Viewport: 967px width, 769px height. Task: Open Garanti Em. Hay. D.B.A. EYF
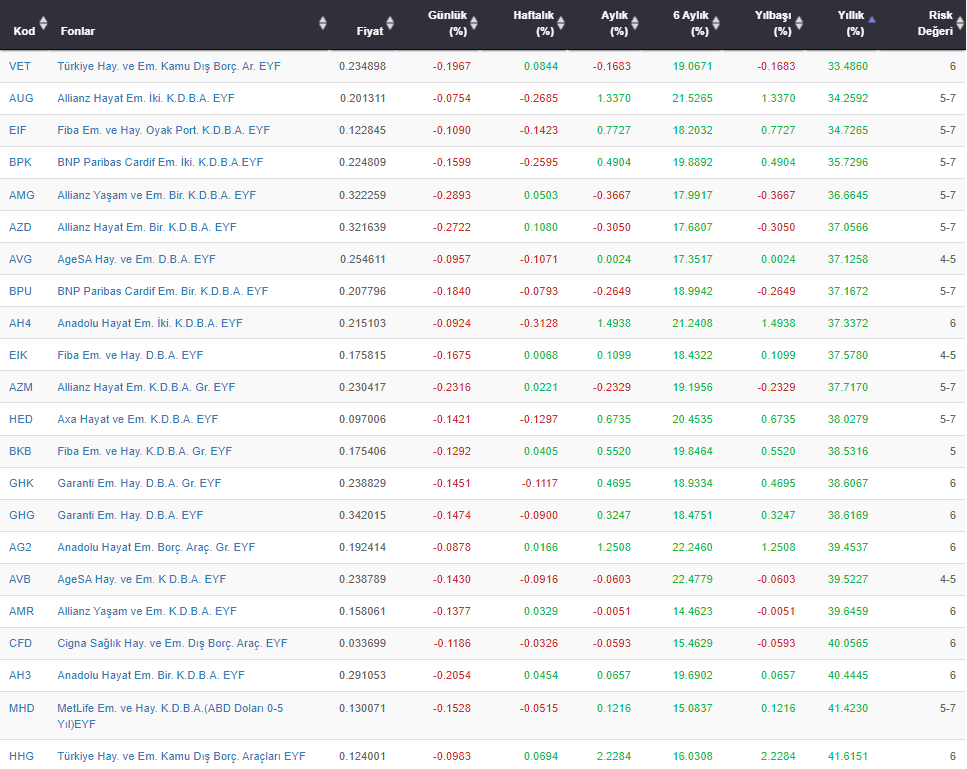tap(130, 516)
